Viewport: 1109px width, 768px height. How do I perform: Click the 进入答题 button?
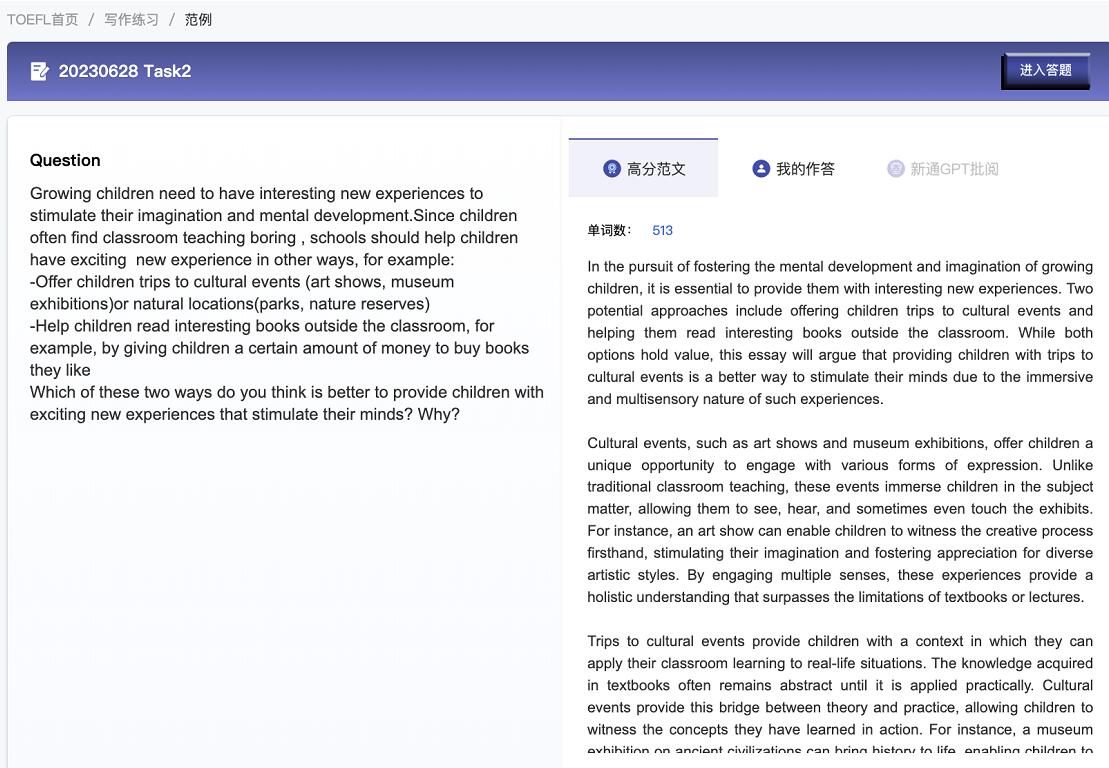[1045, 71]
